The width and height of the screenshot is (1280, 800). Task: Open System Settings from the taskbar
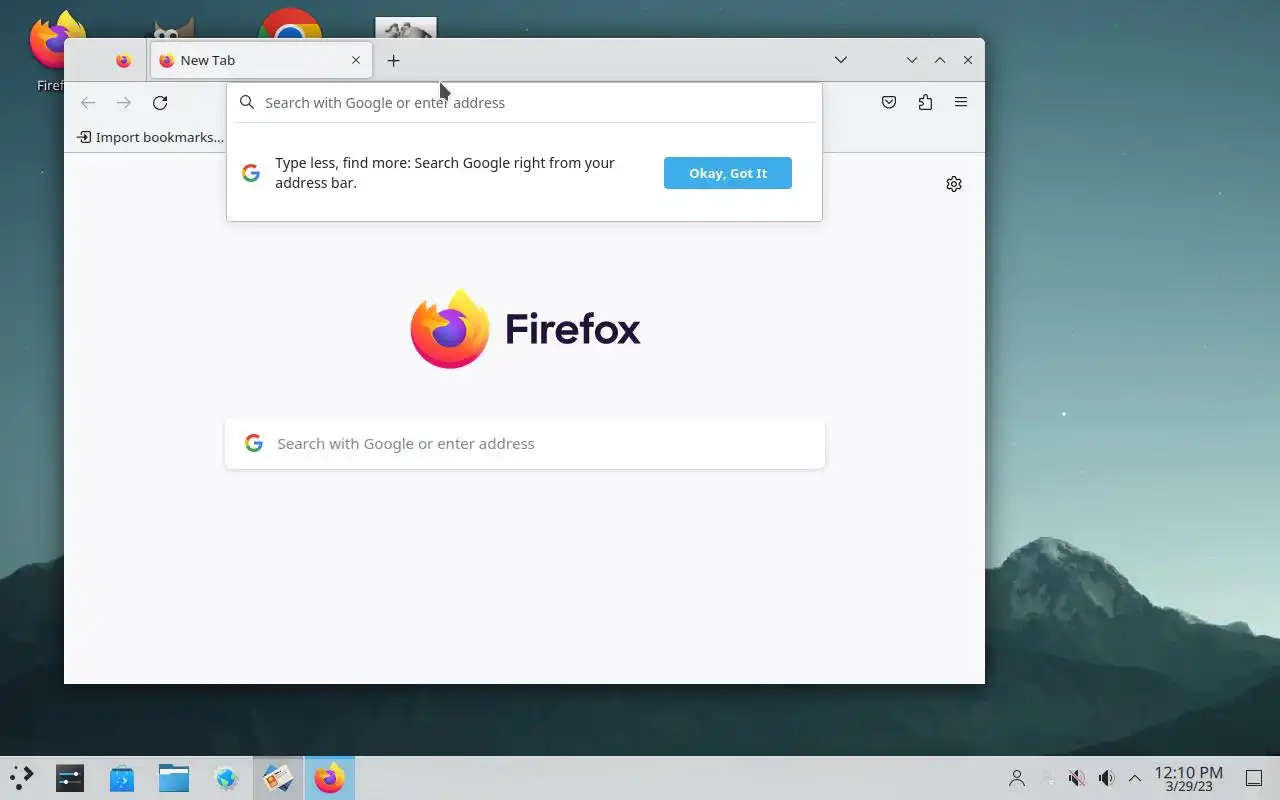(70, 778)
